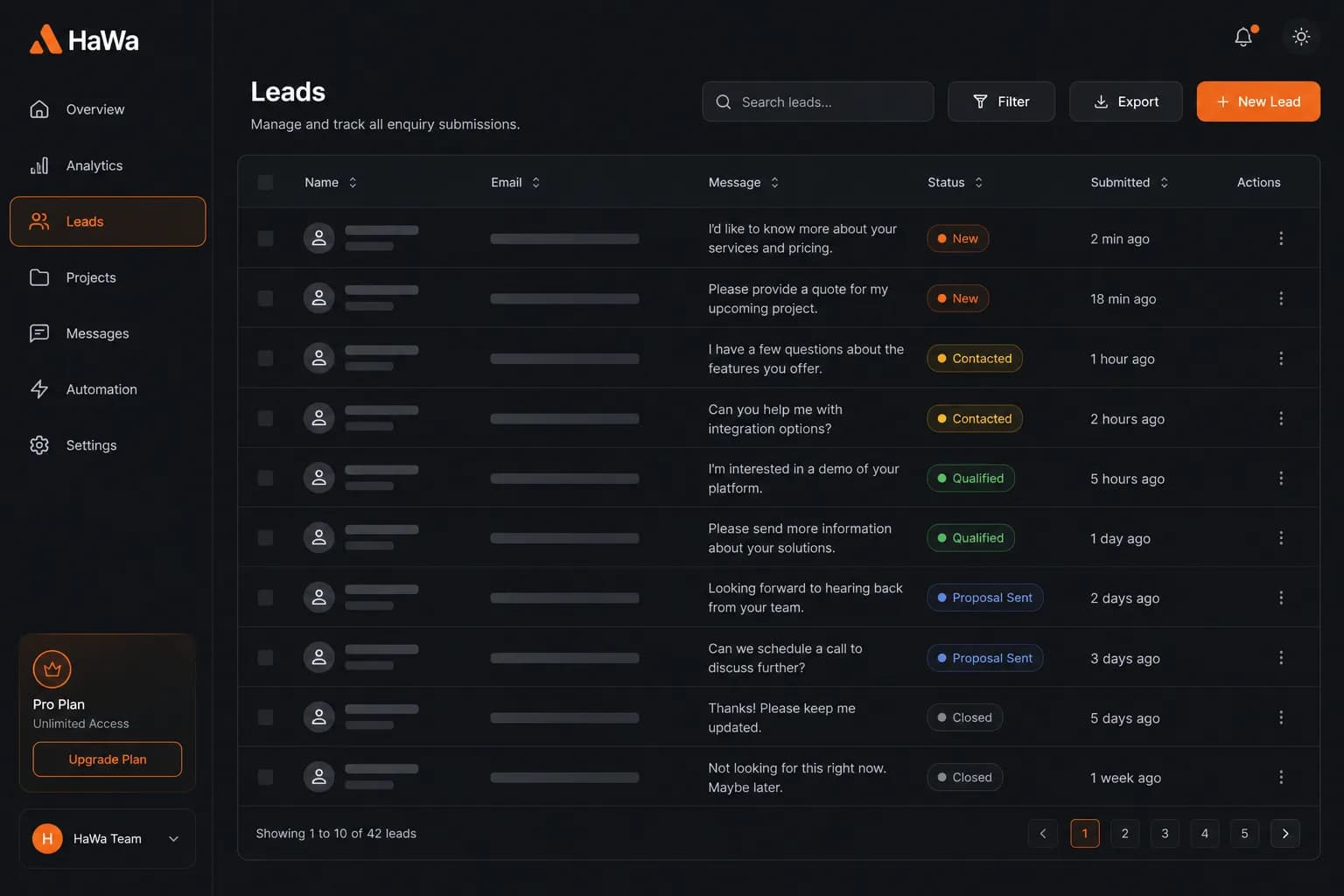
Task: Go to page 5
Action: 1244,833
